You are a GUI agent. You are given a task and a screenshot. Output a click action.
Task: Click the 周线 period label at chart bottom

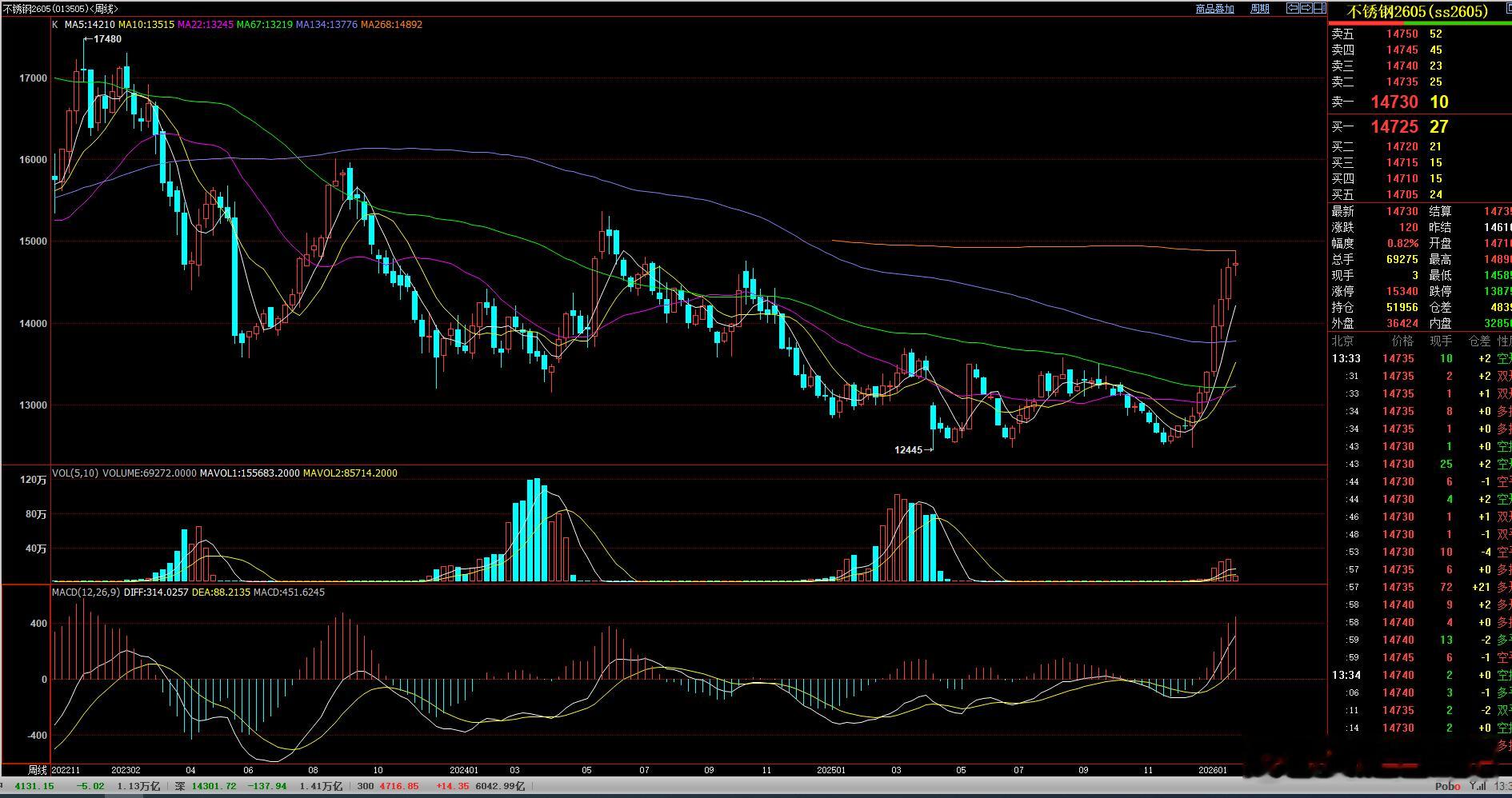(38, 770)
